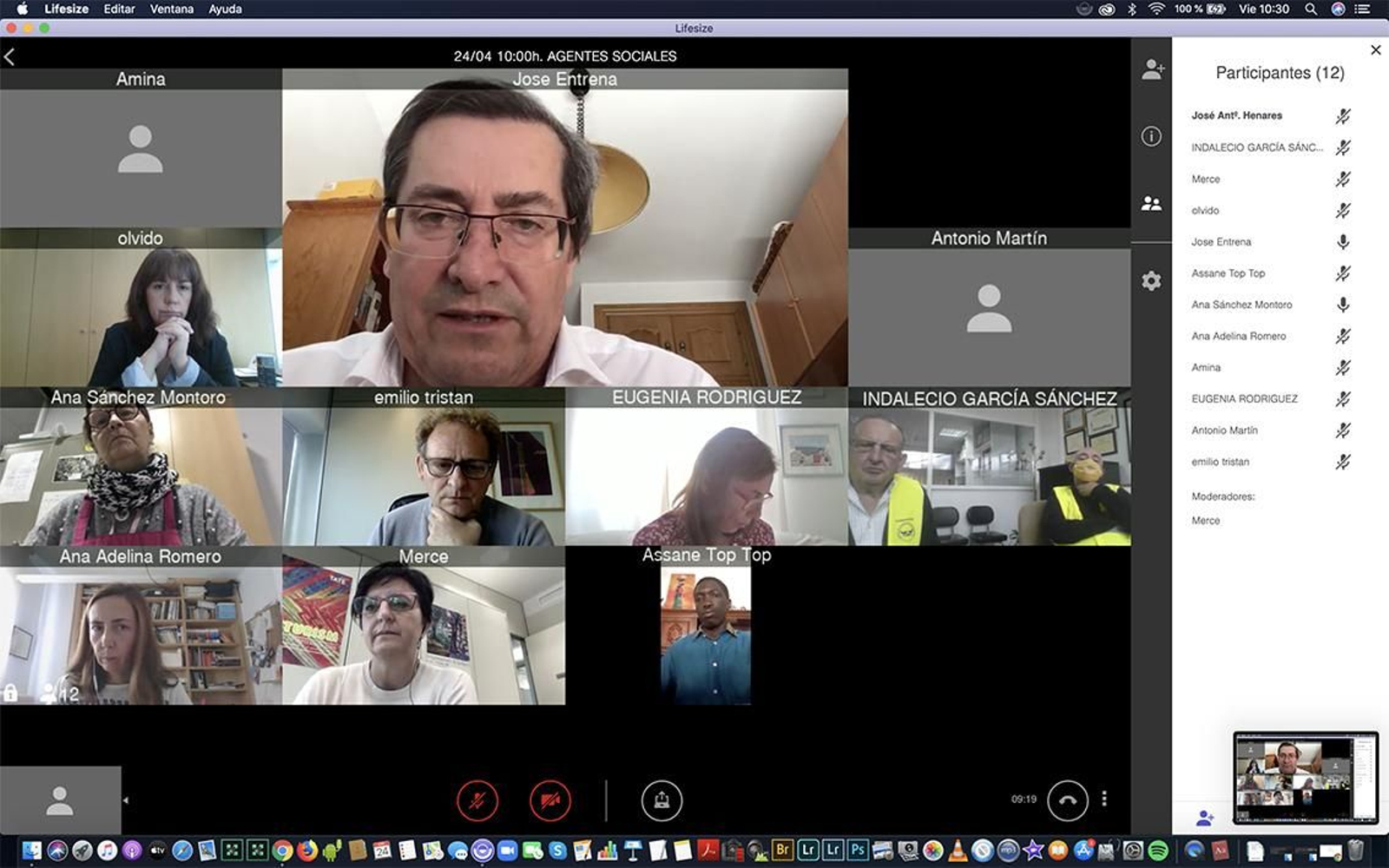This screenshot has height=868, width=1389.
Task: Go back using the top-left arrow
Action: tap(10, 55)
